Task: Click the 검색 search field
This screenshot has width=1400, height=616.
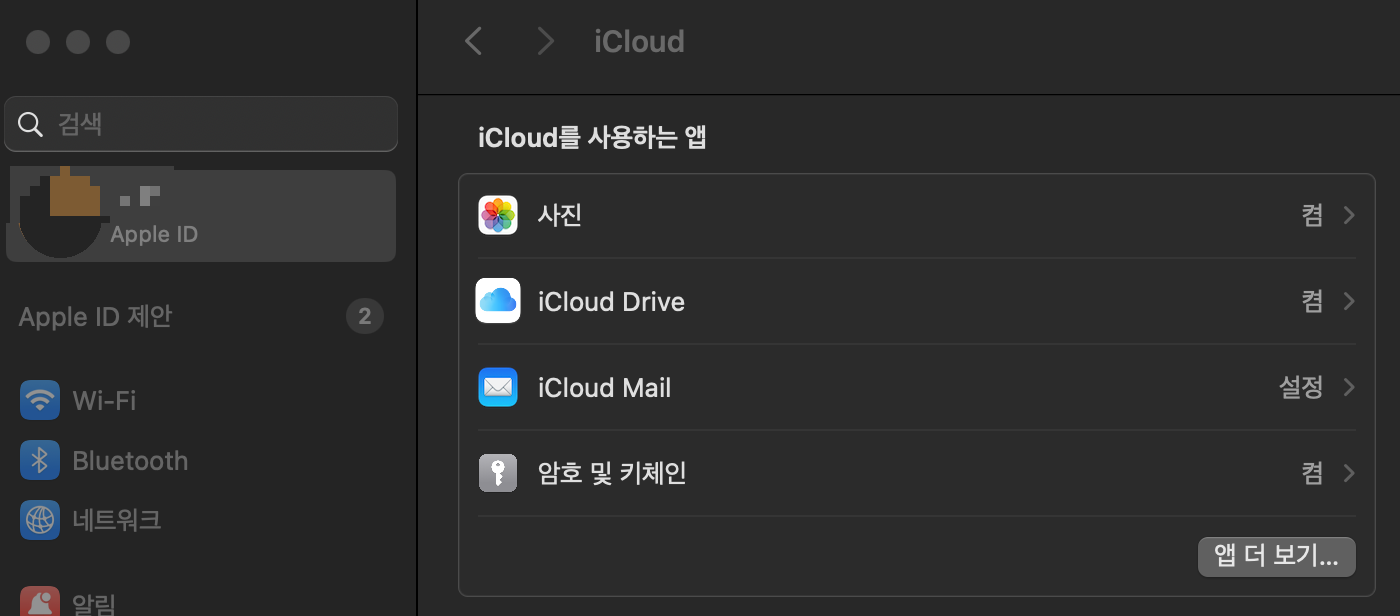Action: click(201, 124)
